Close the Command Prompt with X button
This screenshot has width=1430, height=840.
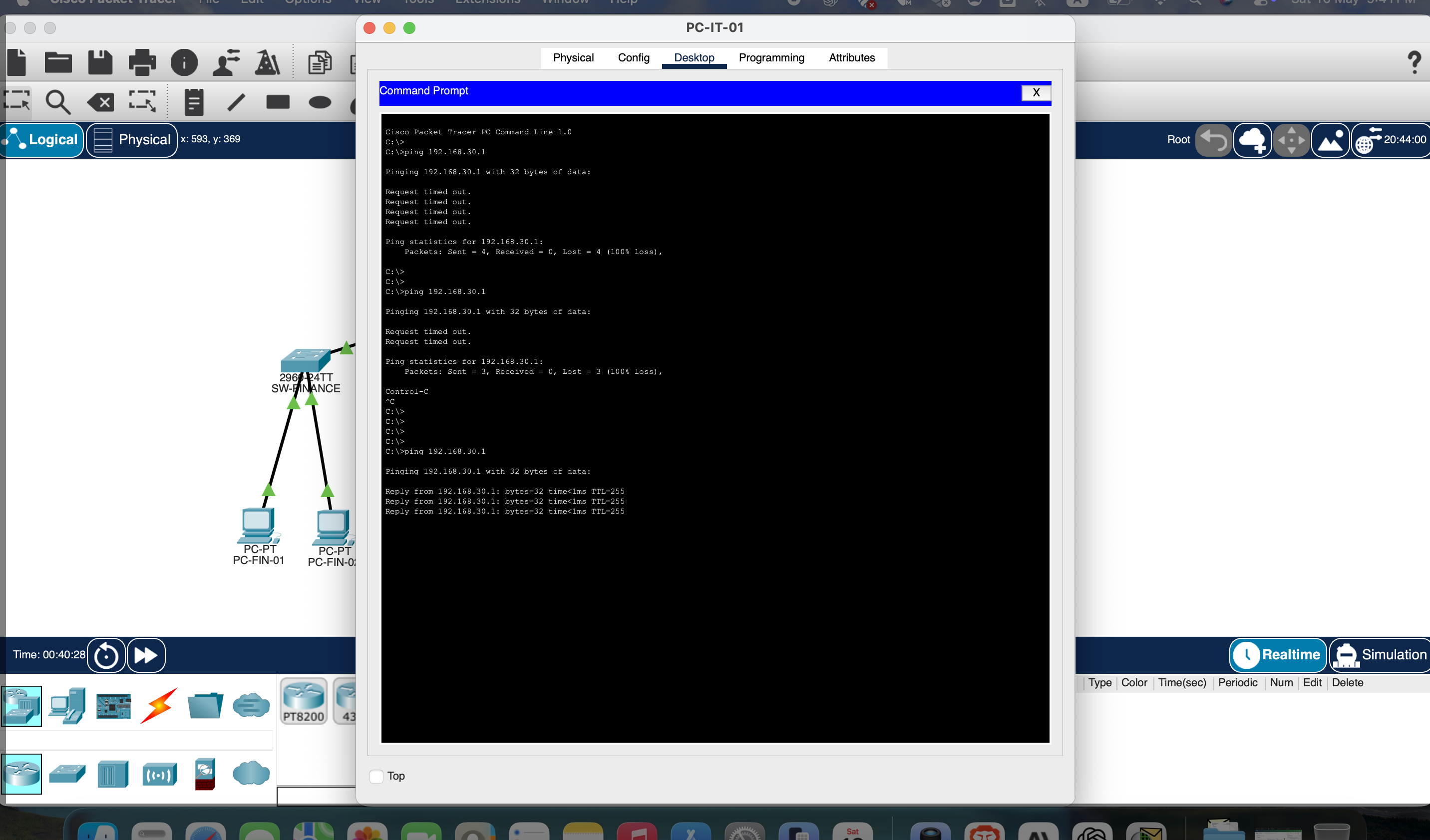pos(1036,93)
